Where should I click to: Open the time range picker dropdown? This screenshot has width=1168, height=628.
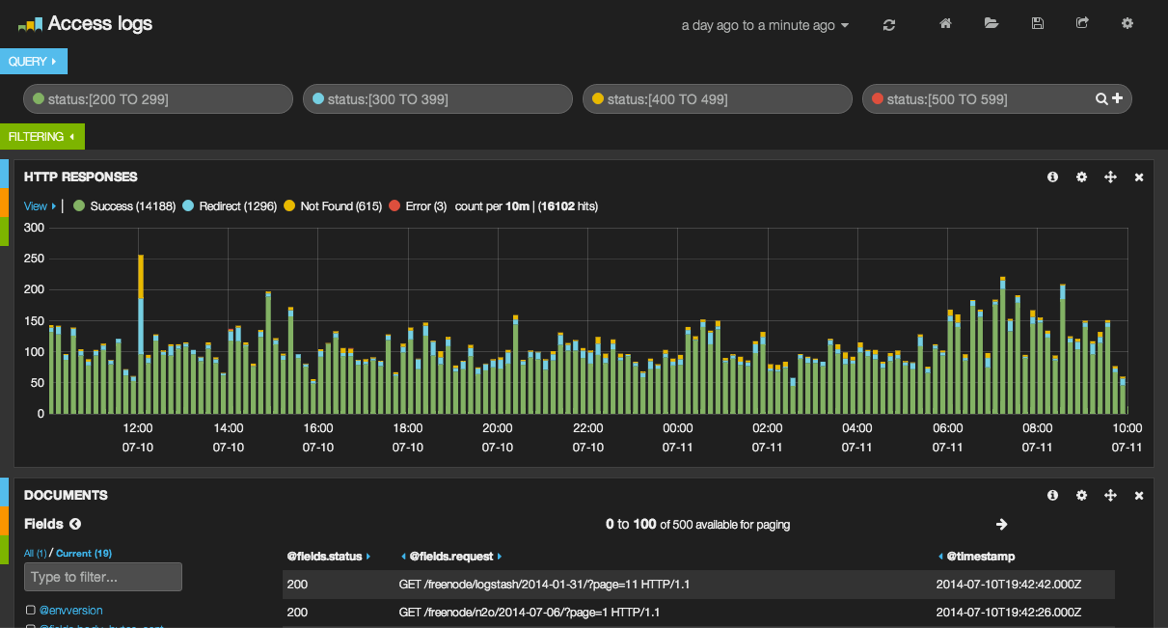click(x=765, y=25)
